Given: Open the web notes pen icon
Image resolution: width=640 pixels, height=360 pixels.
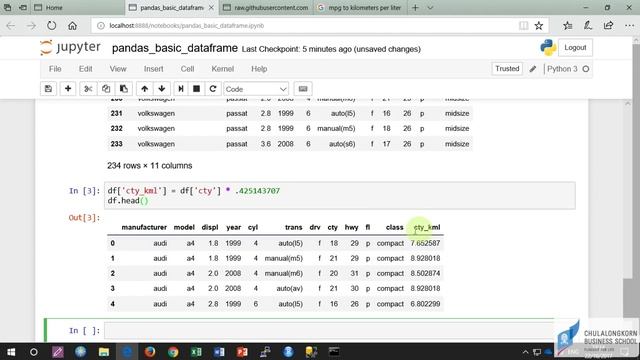Looking at the screenshot, I should (588, 26).
